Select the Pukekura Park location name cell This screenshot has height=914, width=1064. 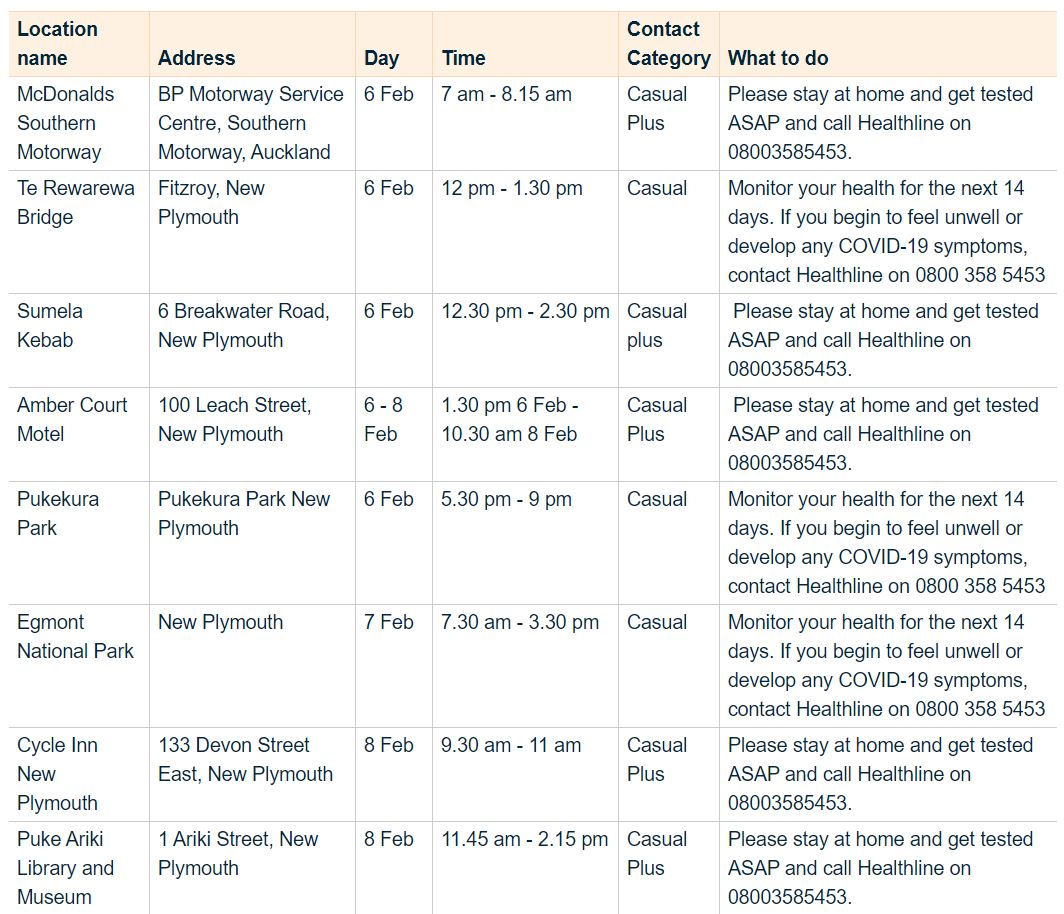click(x=58, y=513)
